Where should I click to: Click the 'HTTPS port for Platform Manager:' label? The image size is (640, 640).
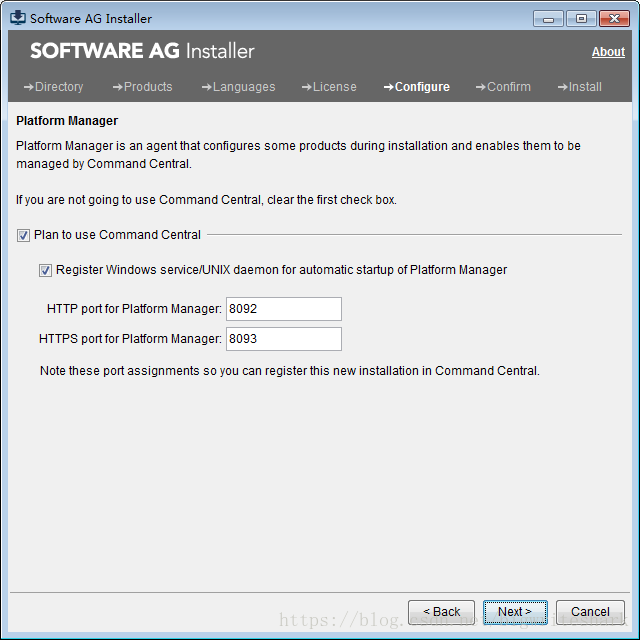click(130, 339)
